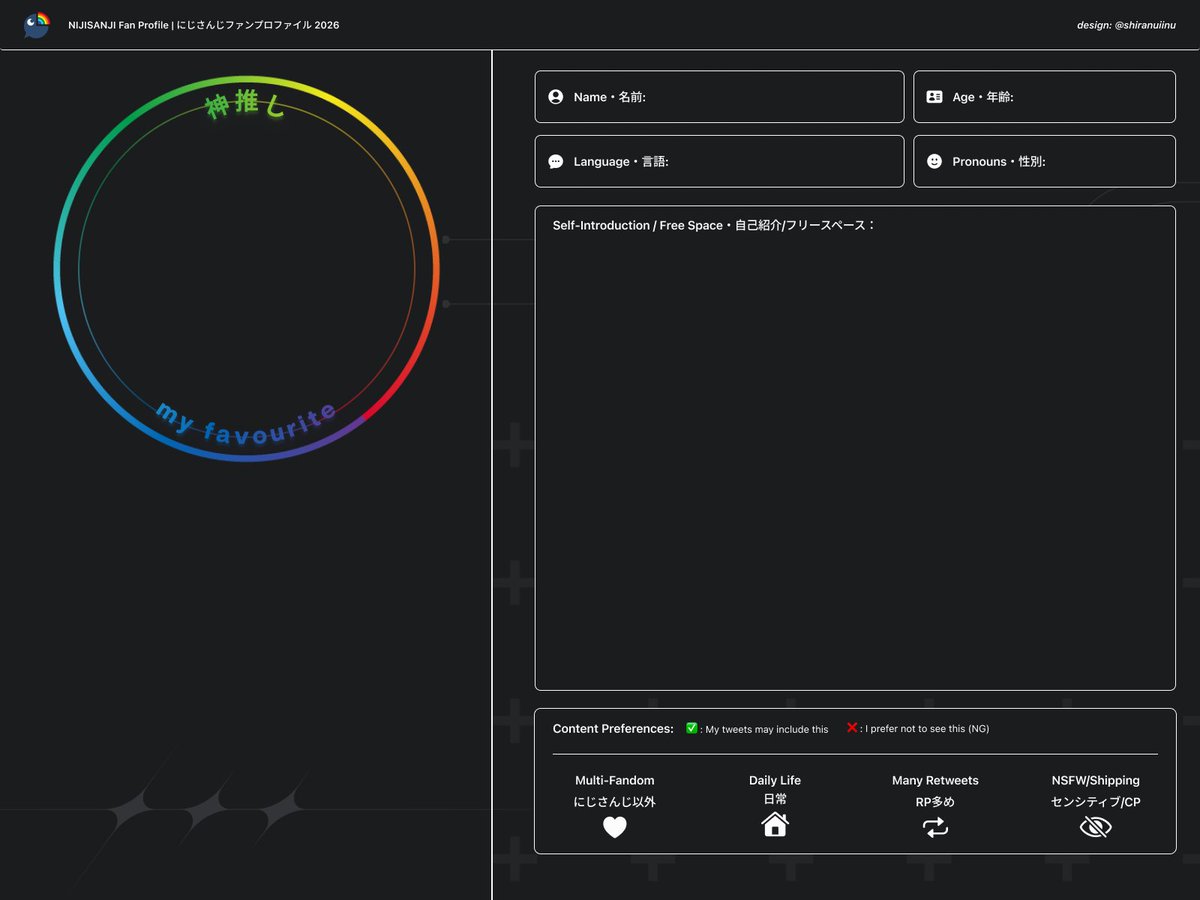Click the ID card icon beside Age
Viewport: 1200px width, 900px height.
(x=934, y=97)
